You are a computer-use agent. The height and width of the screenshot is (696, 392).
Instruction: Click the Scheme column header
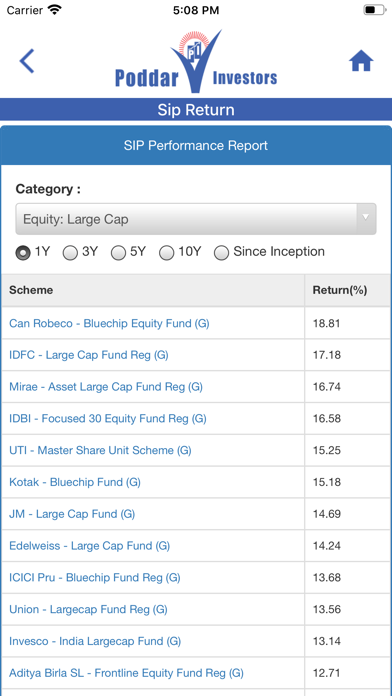tap(31, 290)
